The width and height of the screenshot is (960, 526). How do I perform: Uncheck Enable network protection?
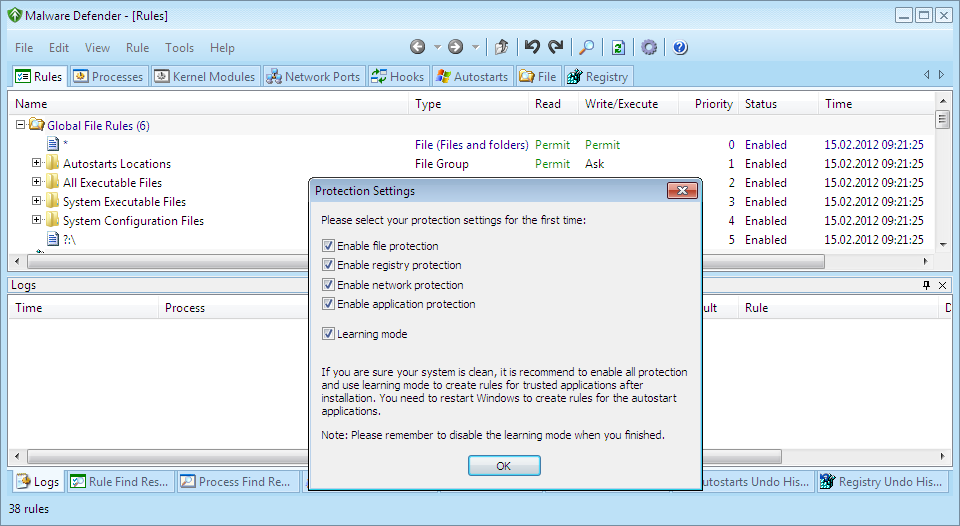[x=328, y=285]
